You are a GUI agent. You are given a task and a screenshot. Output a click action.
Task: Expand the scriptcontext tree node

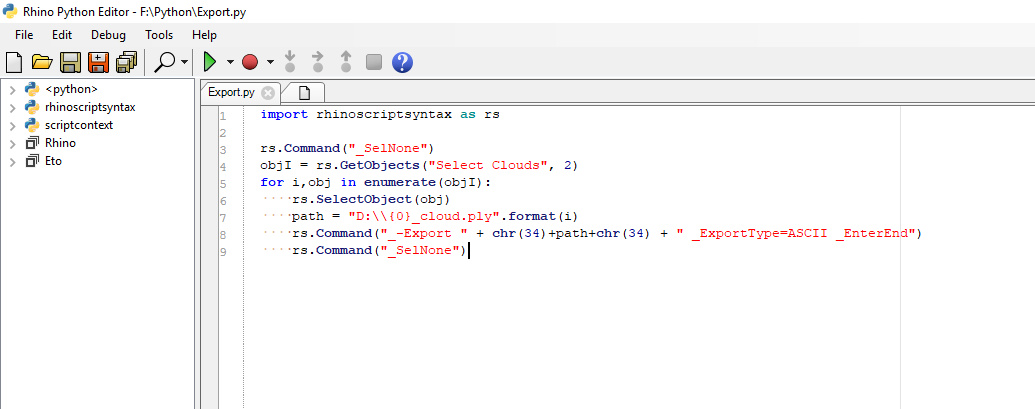[x=13, y=125]
